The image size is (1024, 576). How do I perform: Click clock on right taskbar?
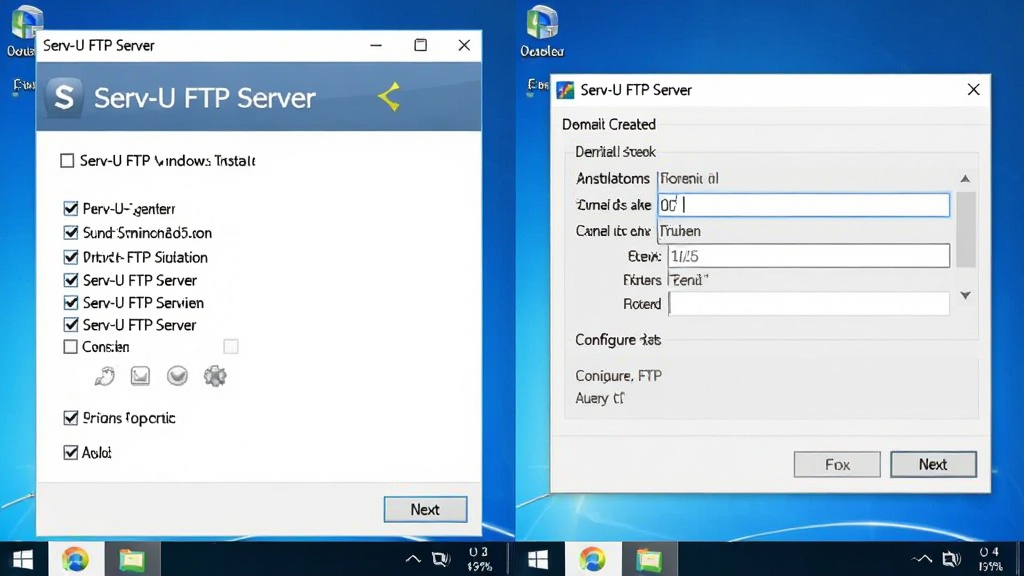989,559
